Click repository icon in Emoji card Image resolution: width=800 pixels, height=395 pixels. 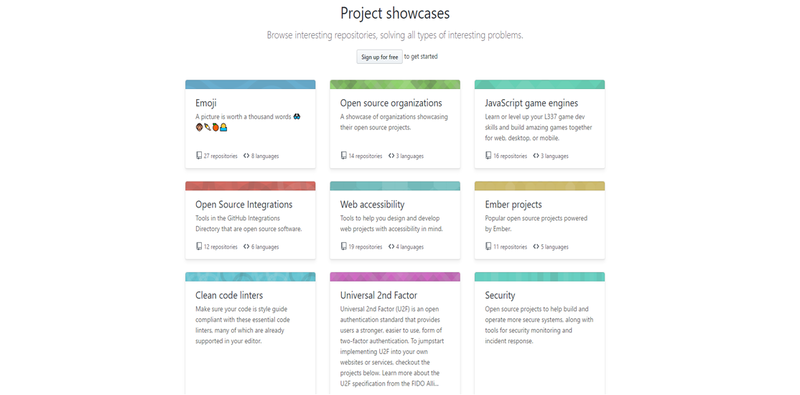199,155
